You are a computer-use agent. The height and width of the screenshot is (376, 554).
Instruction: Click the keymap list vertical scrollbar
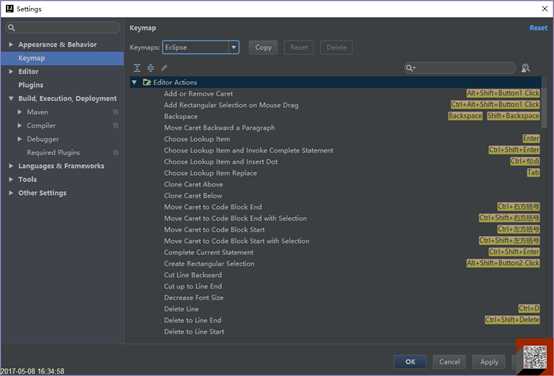[544, 102]
